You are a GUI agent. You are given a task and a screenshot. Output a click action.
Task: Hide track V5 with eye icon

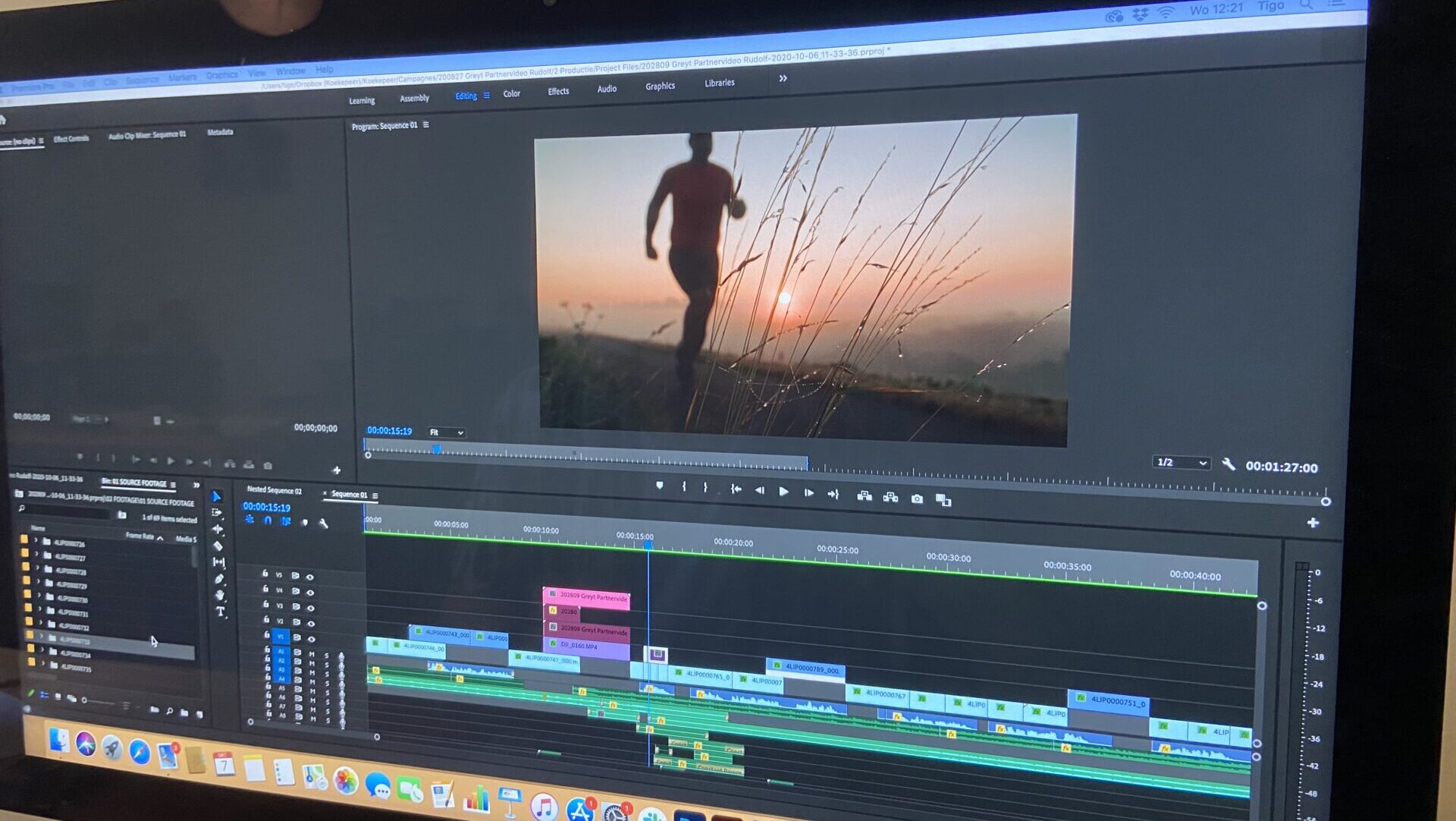click(x=309, y=577)
